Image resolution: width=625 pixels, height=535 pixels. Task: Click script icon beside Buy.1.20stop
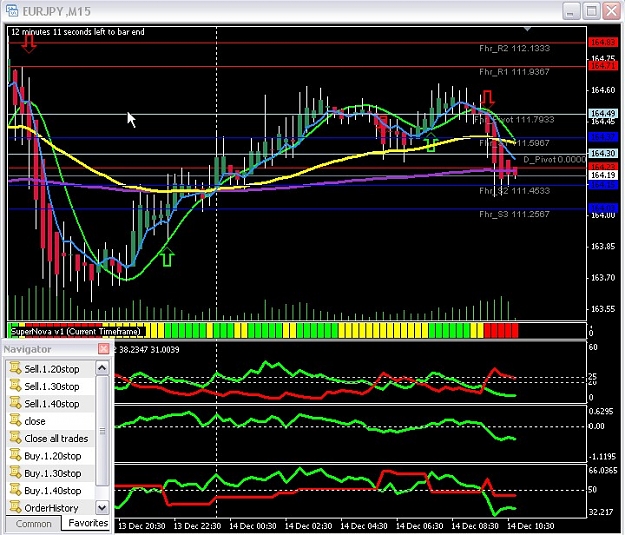click(x=15, y=455)
